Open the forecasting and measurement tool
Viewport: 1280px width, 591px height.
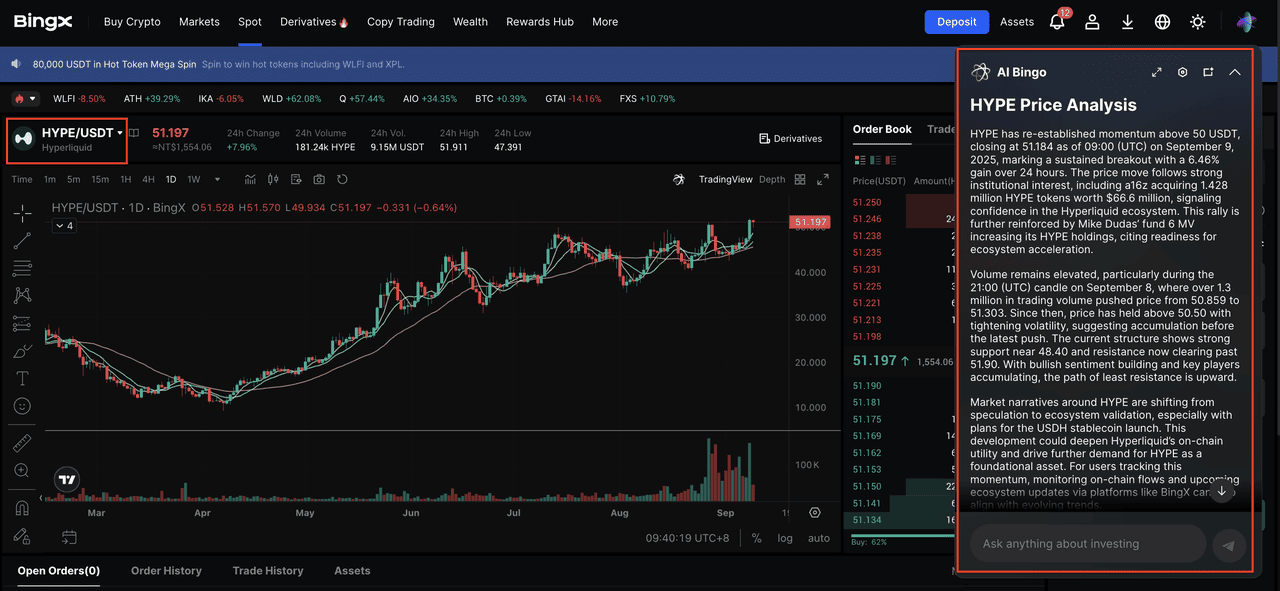pos(22,324)
